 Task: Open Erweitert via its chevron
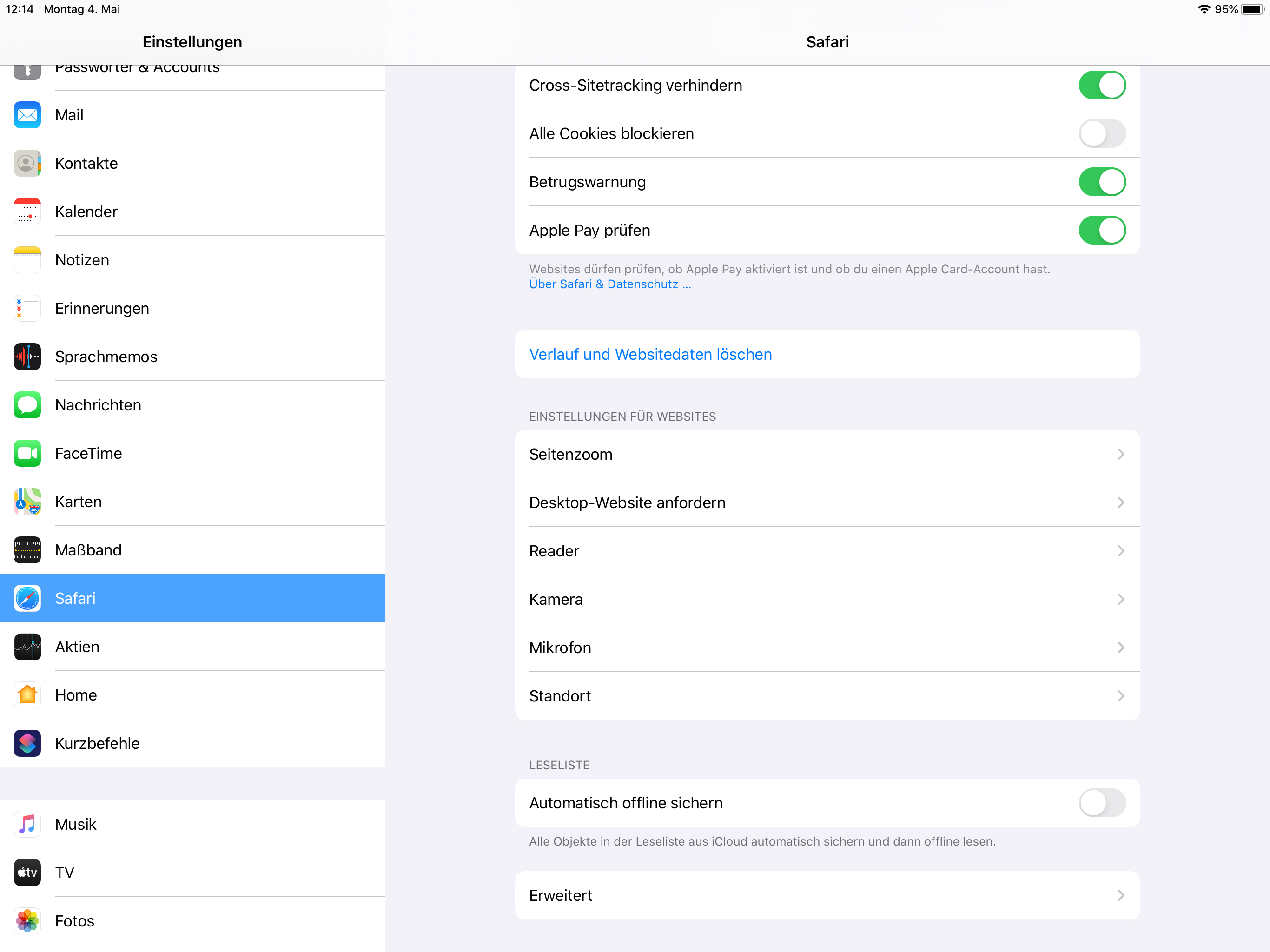click(1121, 895)
